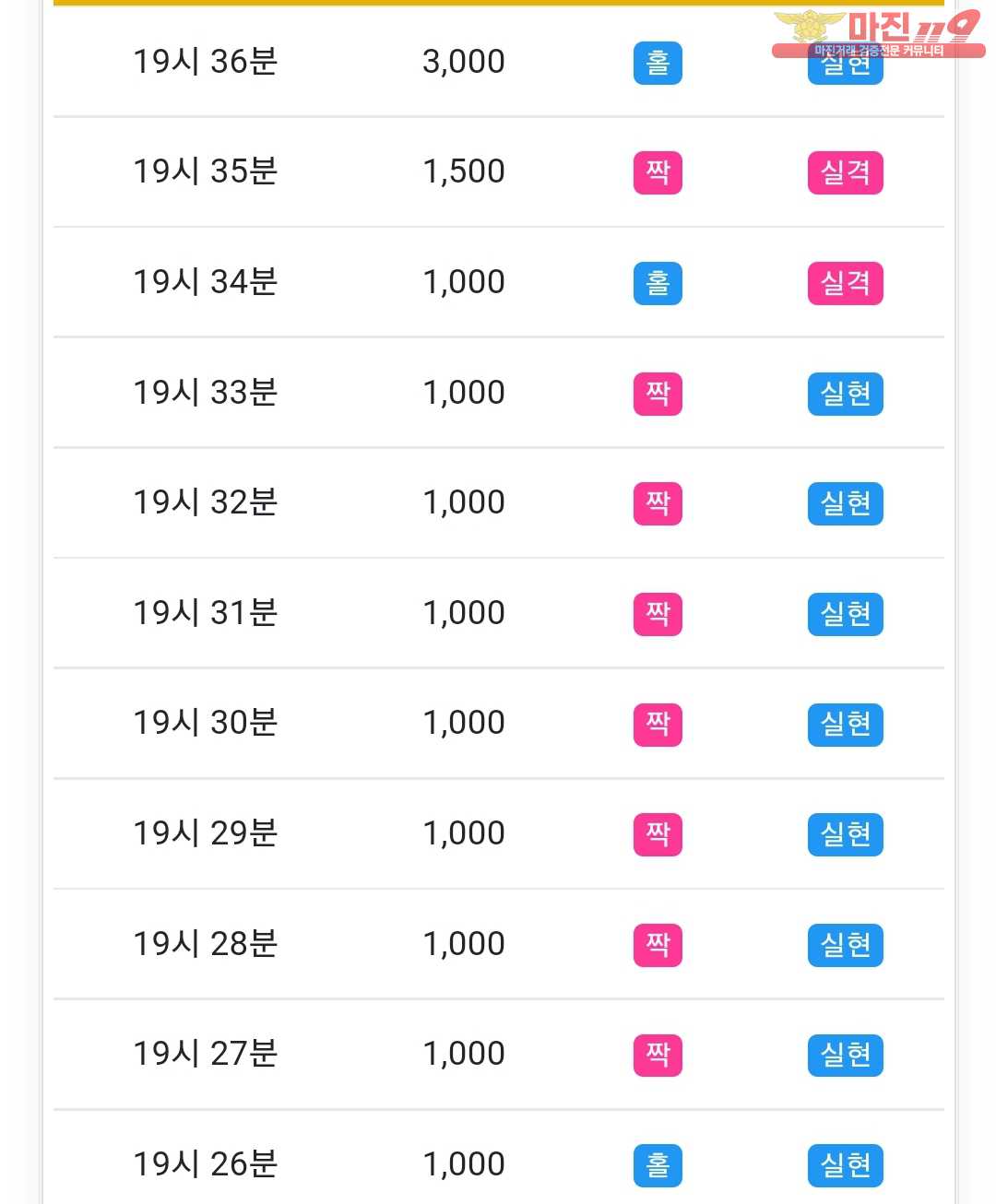Open the 마진 119 logo banner

pos(878,35)
